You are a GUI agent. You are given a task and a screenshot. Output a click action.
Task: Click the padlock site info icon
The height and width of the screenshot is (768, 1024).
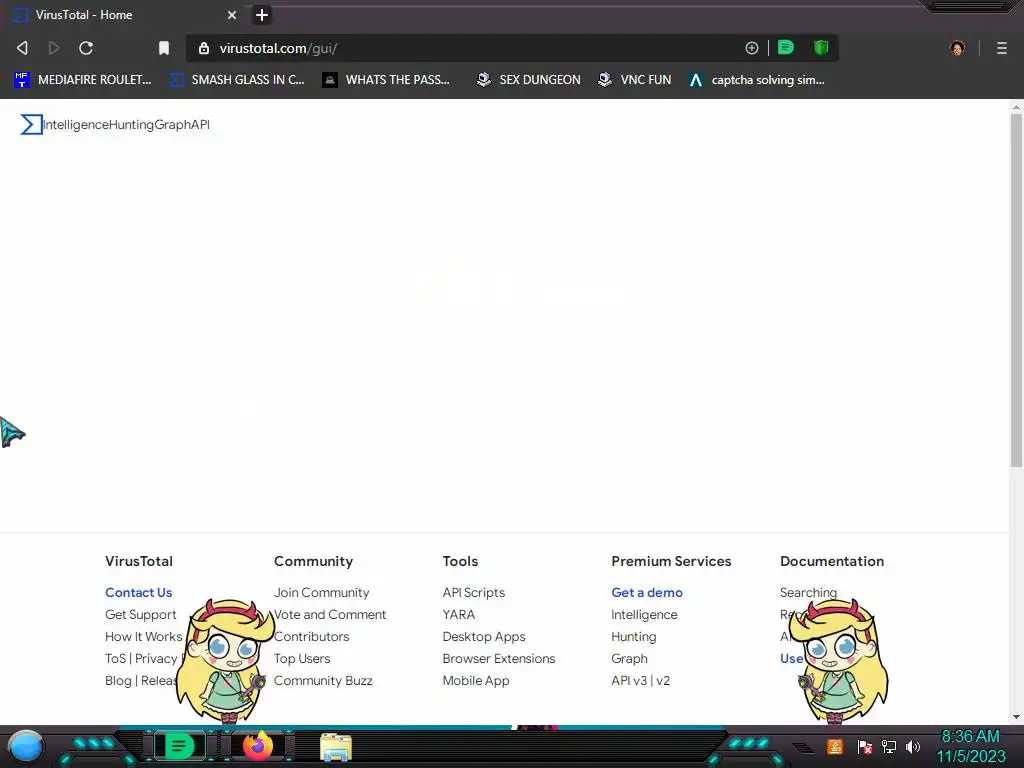(204, 48)
